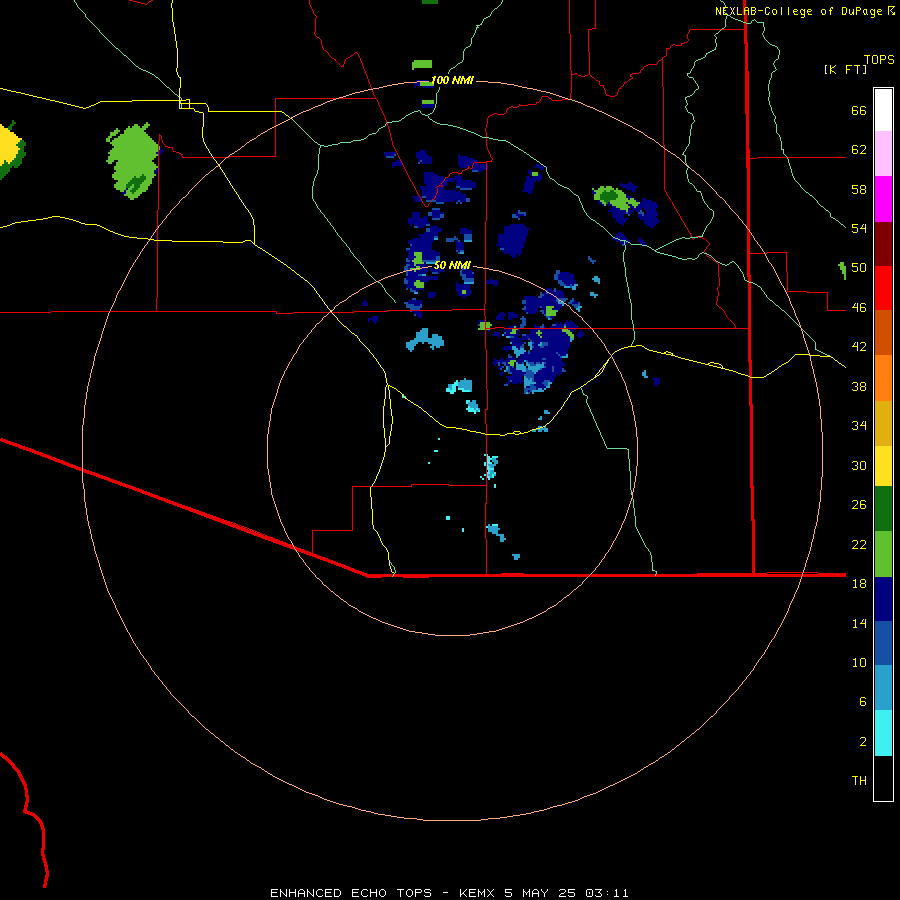
Task: Click the legend value "6"
Action: [862, 701]
